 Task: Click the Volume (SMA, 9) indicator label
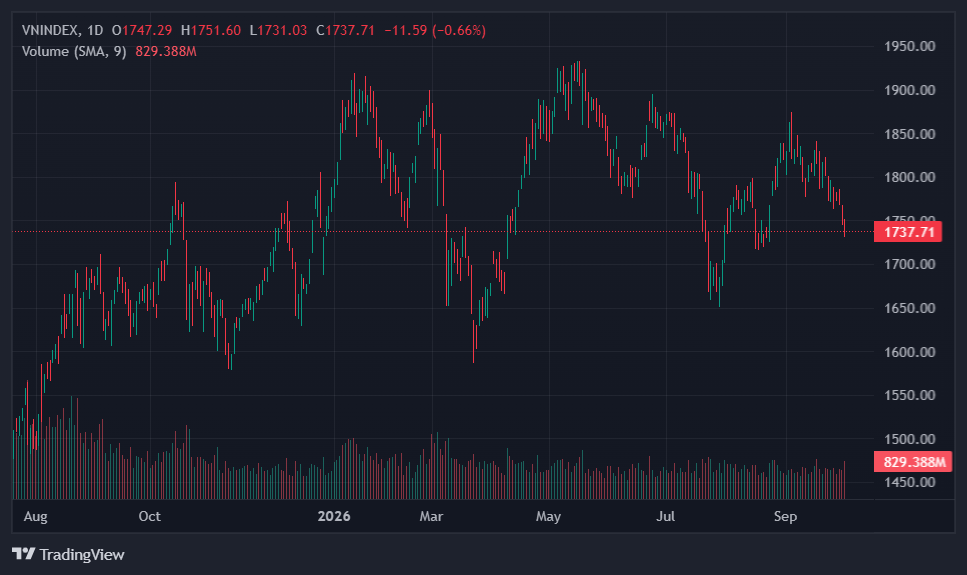click(74, 51)
